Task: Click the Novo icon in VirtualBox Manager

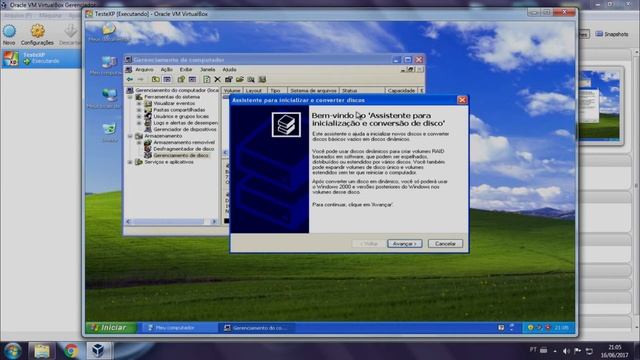Action: click(9, 31)
